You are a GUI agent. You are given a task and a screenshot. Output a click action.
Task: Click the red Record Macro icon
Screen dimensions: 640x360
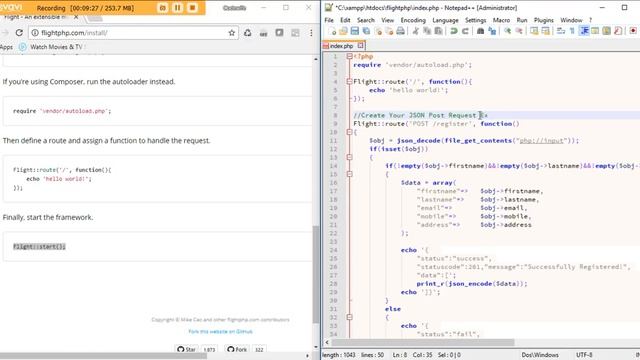[633, 31]
